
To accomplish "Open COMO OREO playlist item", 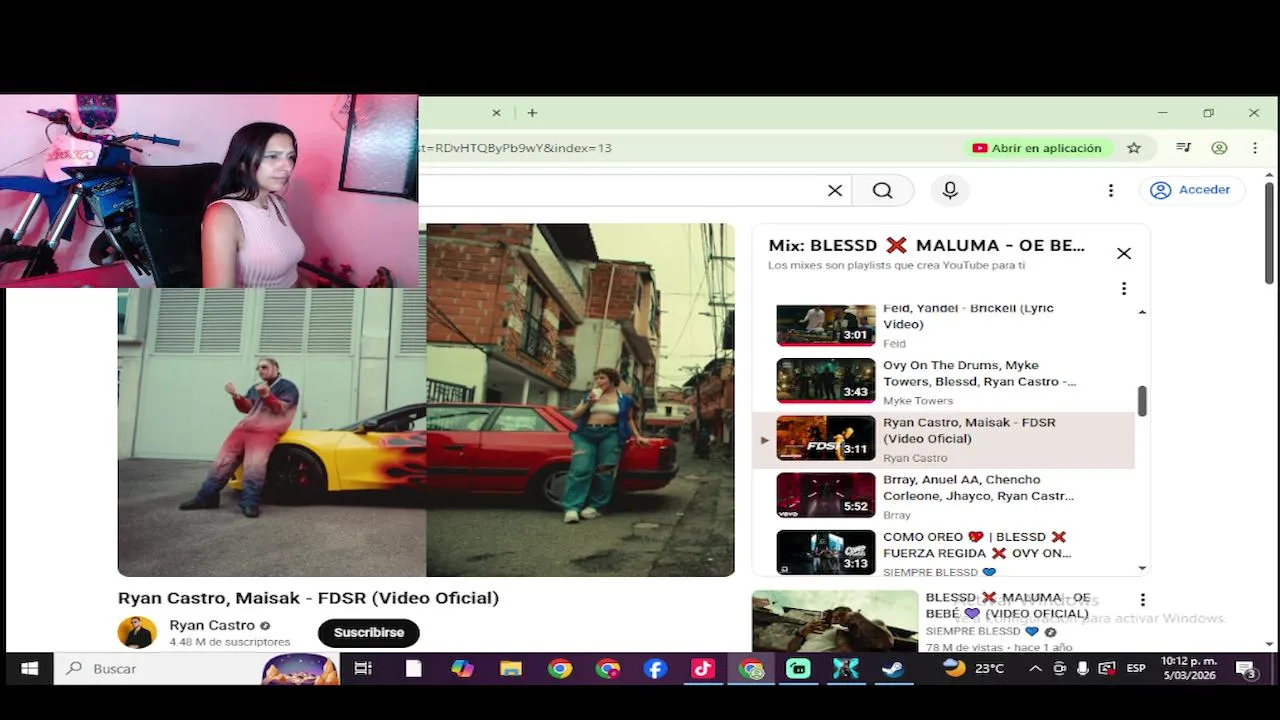I will pyautogui.click(x=943, y=552).
